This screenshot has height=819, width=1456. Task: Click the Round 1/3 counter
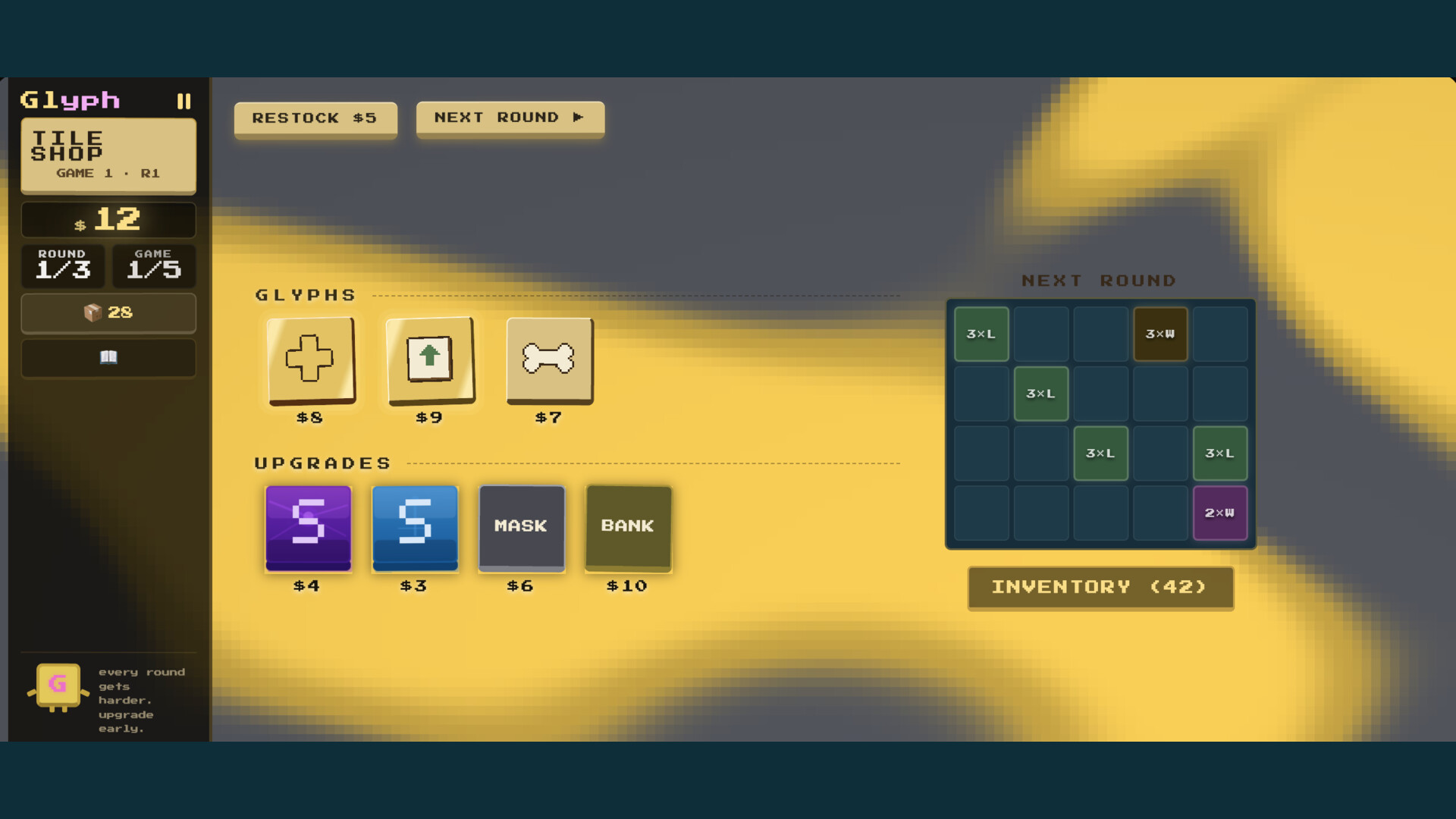(64, 265)
